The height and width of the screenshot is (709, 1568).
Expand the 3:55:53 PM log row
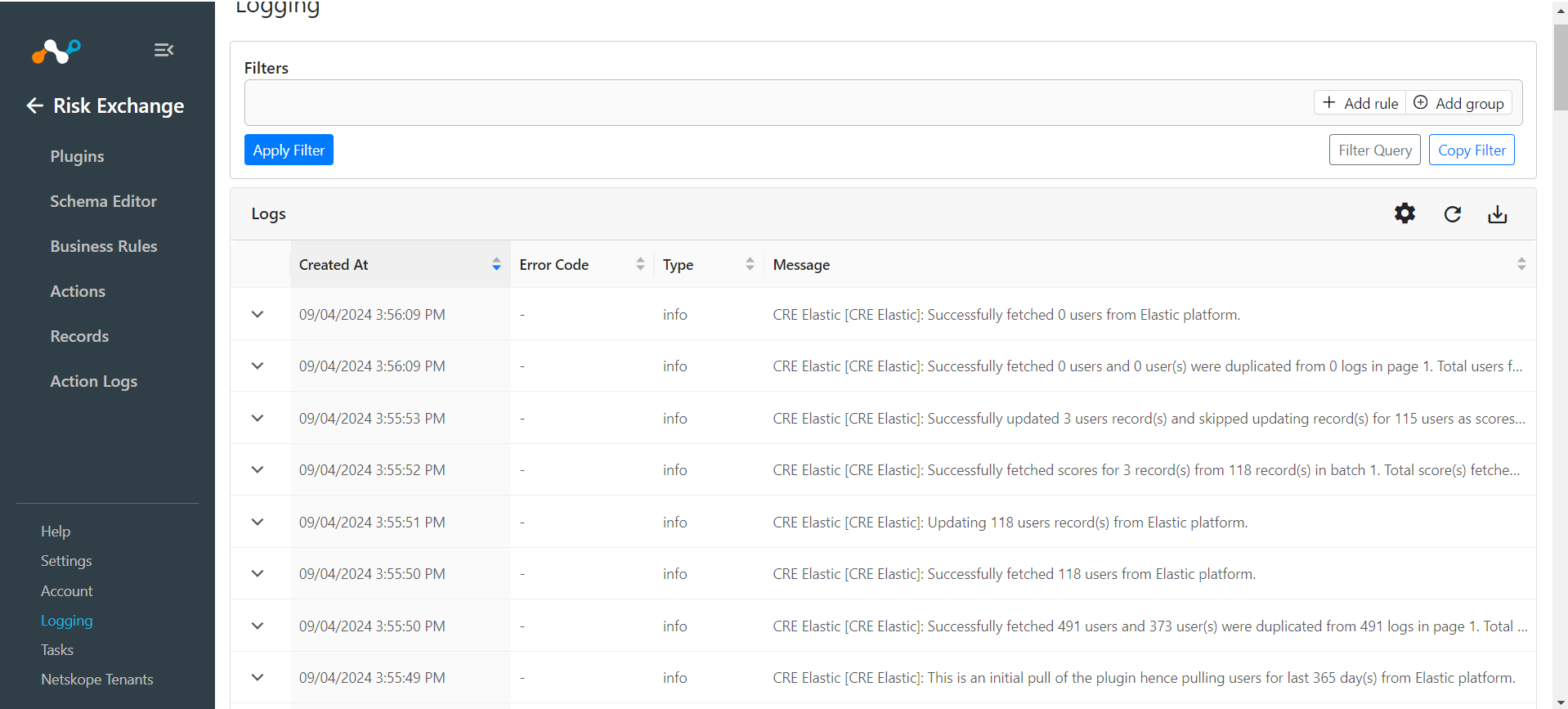tap(258, 418)
